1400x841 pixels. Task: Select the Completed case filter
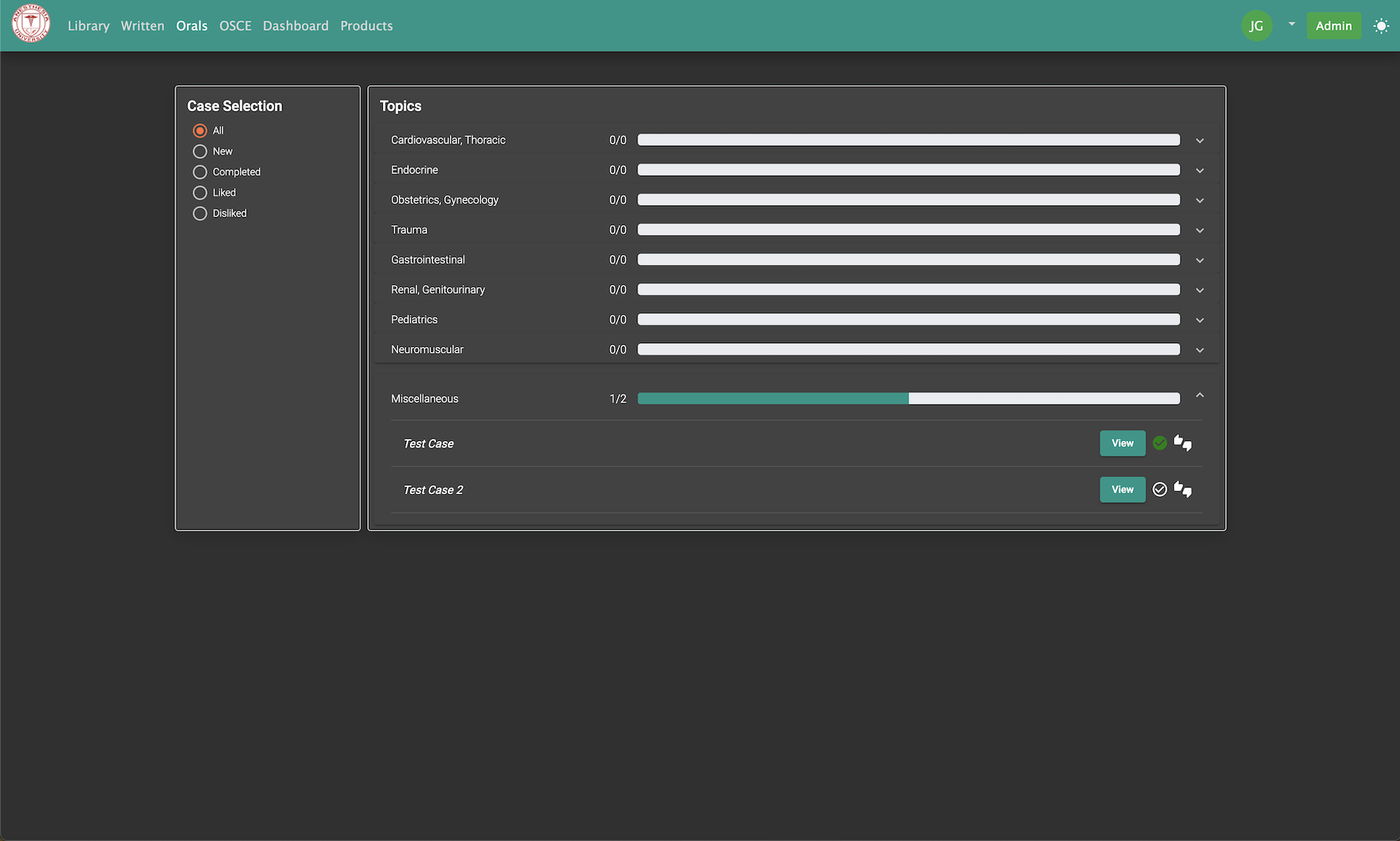(200, 172)
